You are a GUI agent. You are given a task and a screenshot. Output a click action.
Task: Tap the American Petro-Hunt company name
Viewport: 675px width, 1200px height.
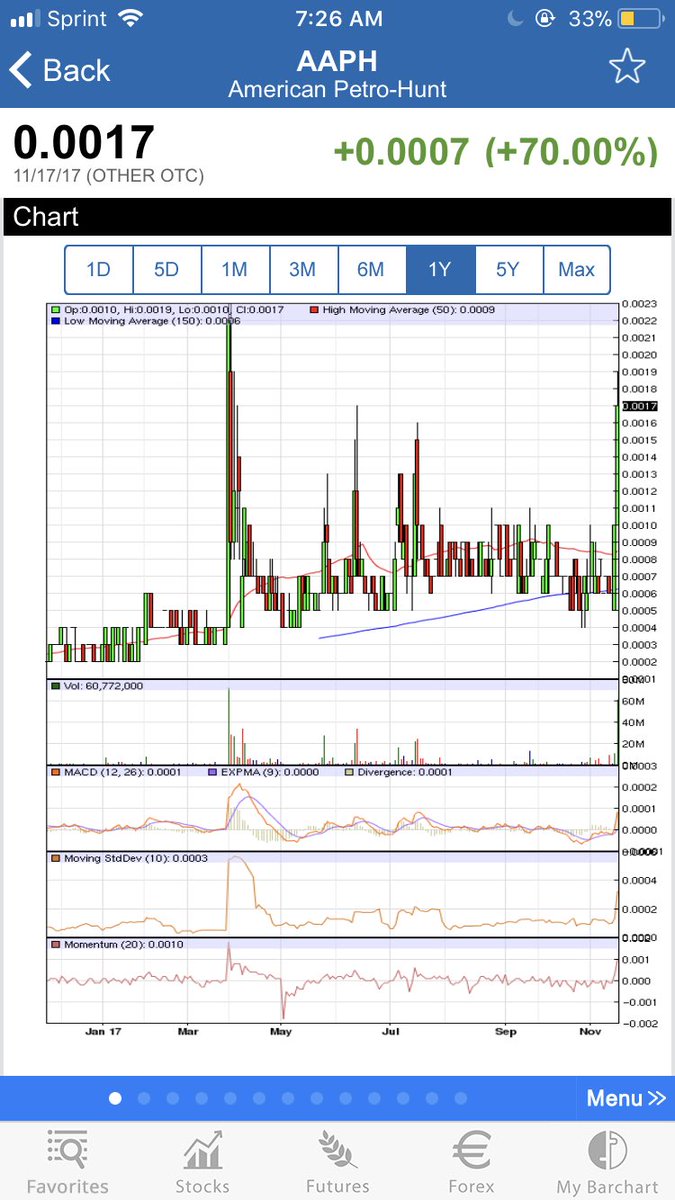coord(337,89)
